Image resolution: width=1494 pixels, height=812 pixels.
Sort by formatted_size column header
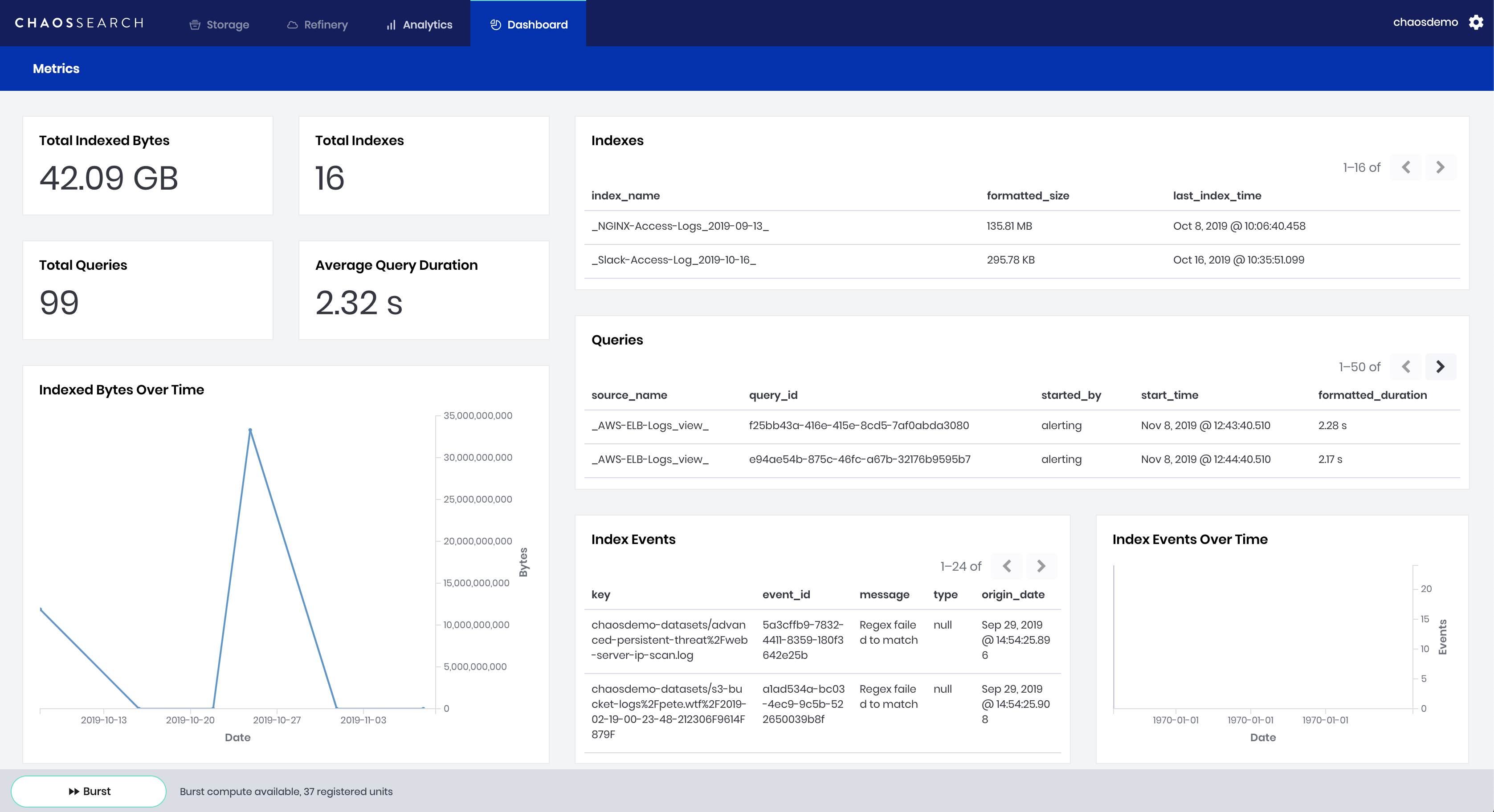(1028, 196)
